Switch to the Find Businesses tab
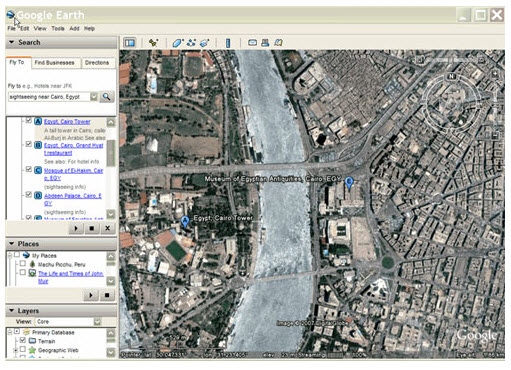 point(55,63)
